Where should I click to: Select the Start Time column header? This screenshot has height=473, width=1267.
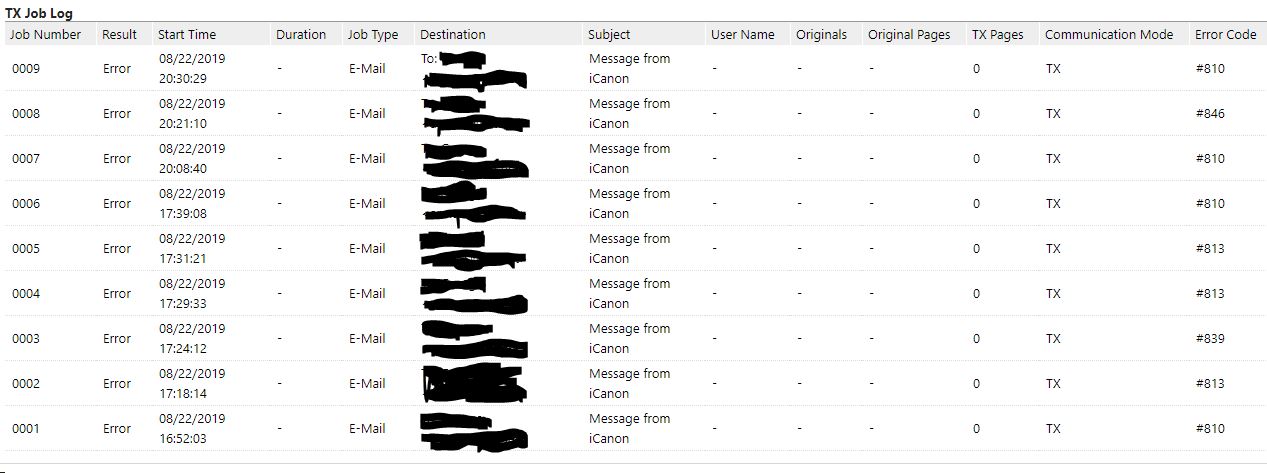click(x=187, y=34)
